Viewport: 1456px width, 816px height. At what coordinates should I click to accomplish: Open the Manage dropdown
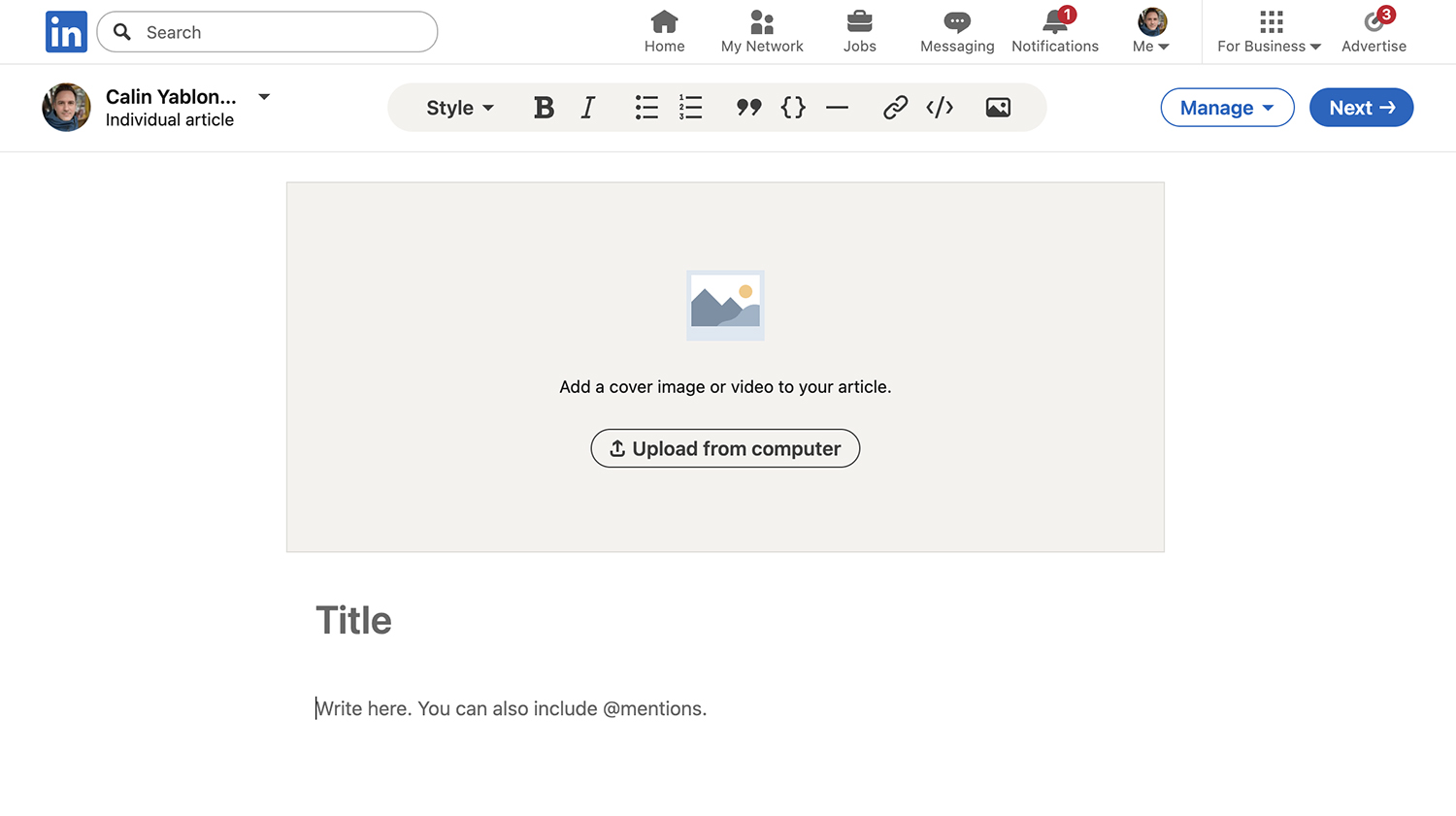click(x=1227, y=108)
